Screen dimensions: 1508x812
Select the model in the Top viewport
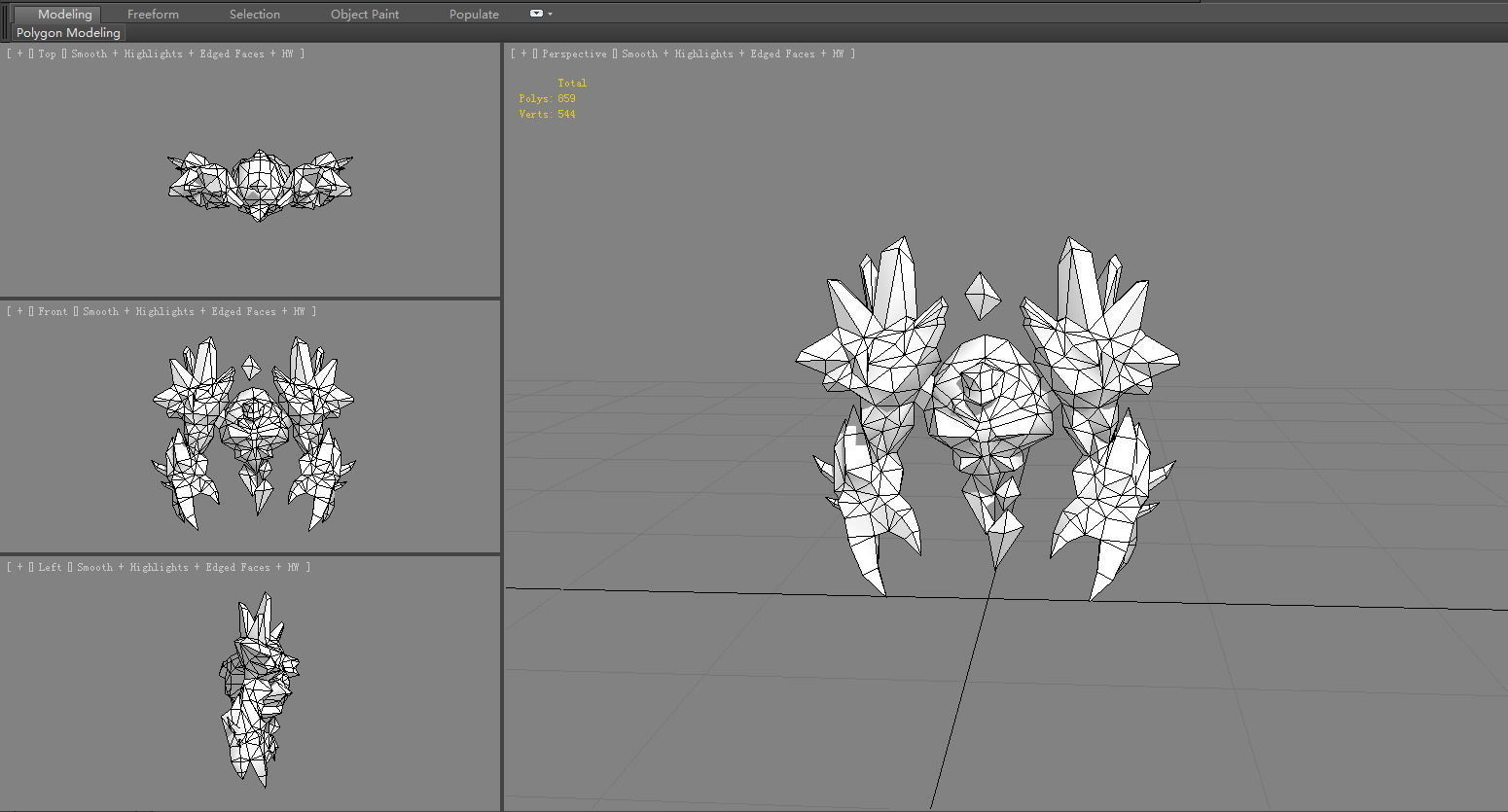tap(259, 185)
